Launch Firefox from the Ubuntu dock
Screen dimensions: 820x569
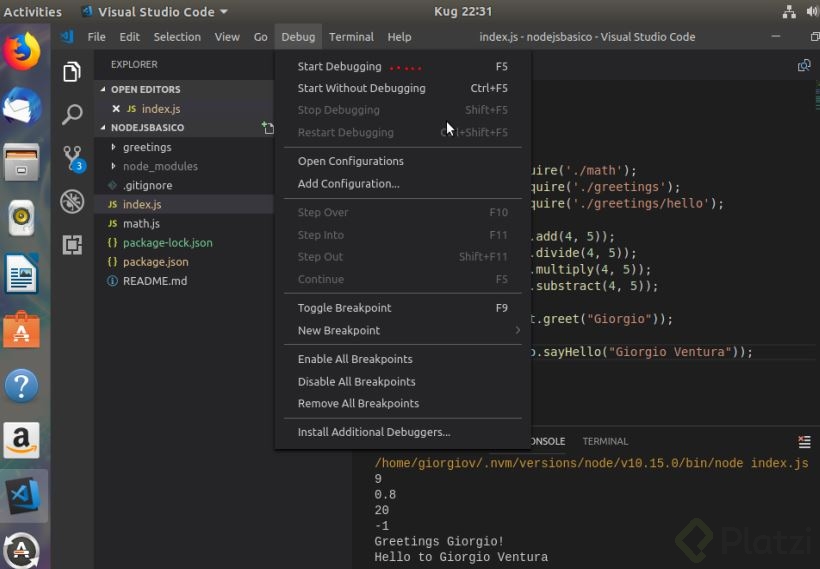(21, 52)
